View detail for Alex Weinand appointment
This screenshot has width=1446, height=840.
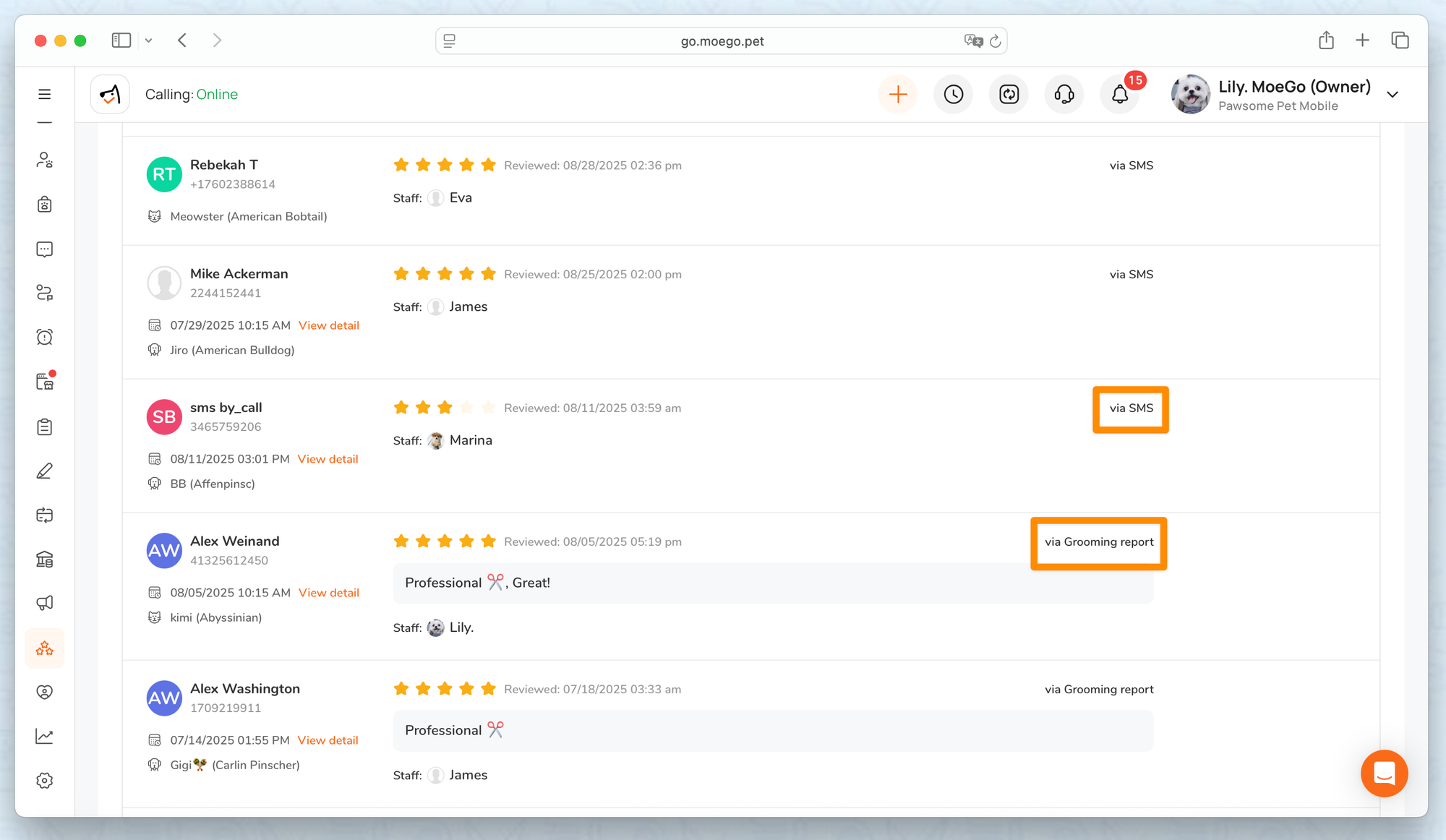329,593
